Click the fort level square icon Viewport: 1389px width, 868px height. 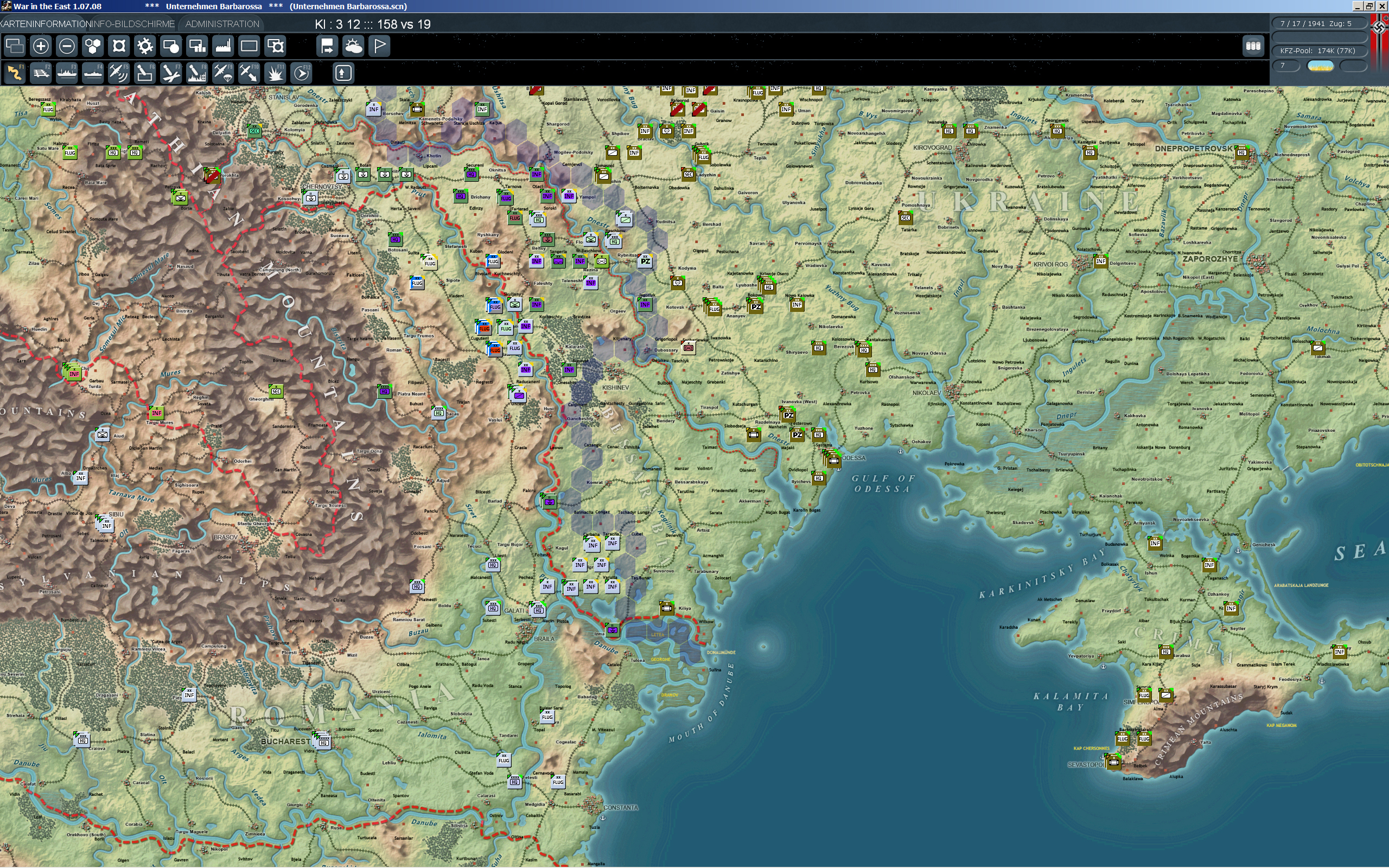pyautogui.click(x=119, y=46)
